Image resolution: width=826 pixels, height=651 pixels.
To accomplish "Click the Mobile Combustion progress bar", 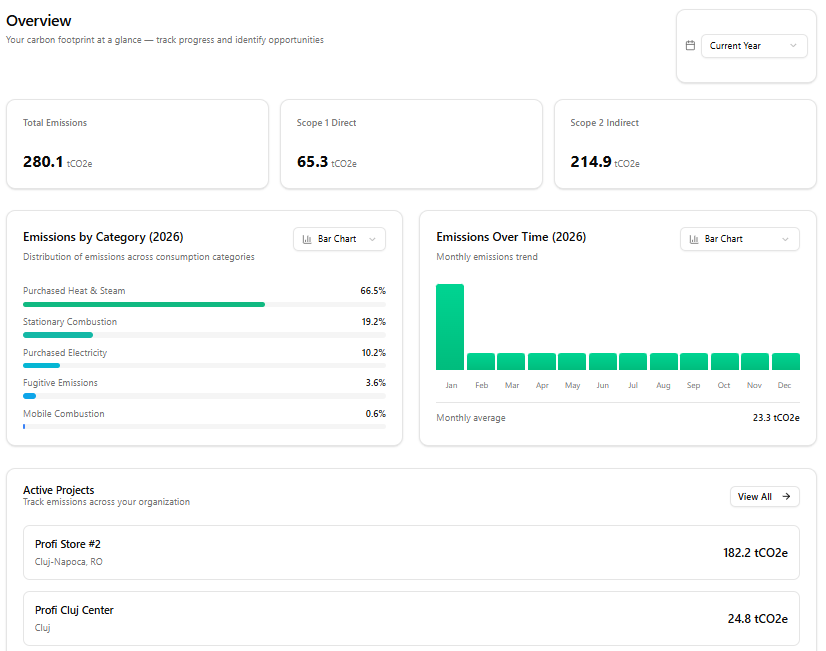I will coord(204,427).
